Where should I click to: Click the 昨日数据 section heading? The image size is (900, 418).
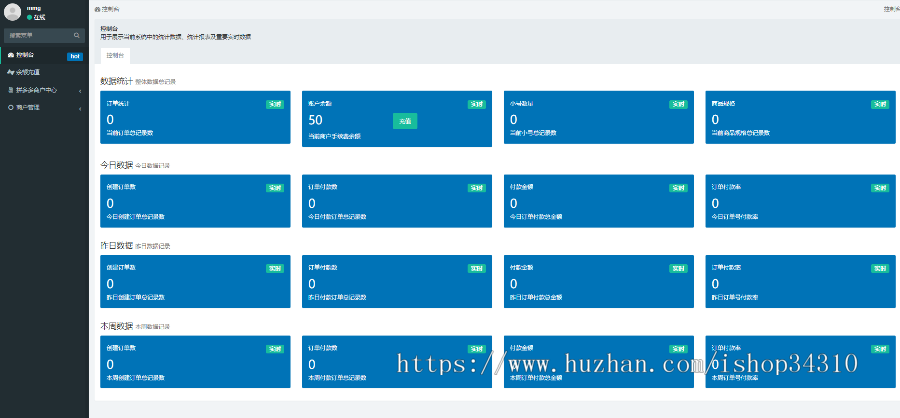click(x=117, y=245)
